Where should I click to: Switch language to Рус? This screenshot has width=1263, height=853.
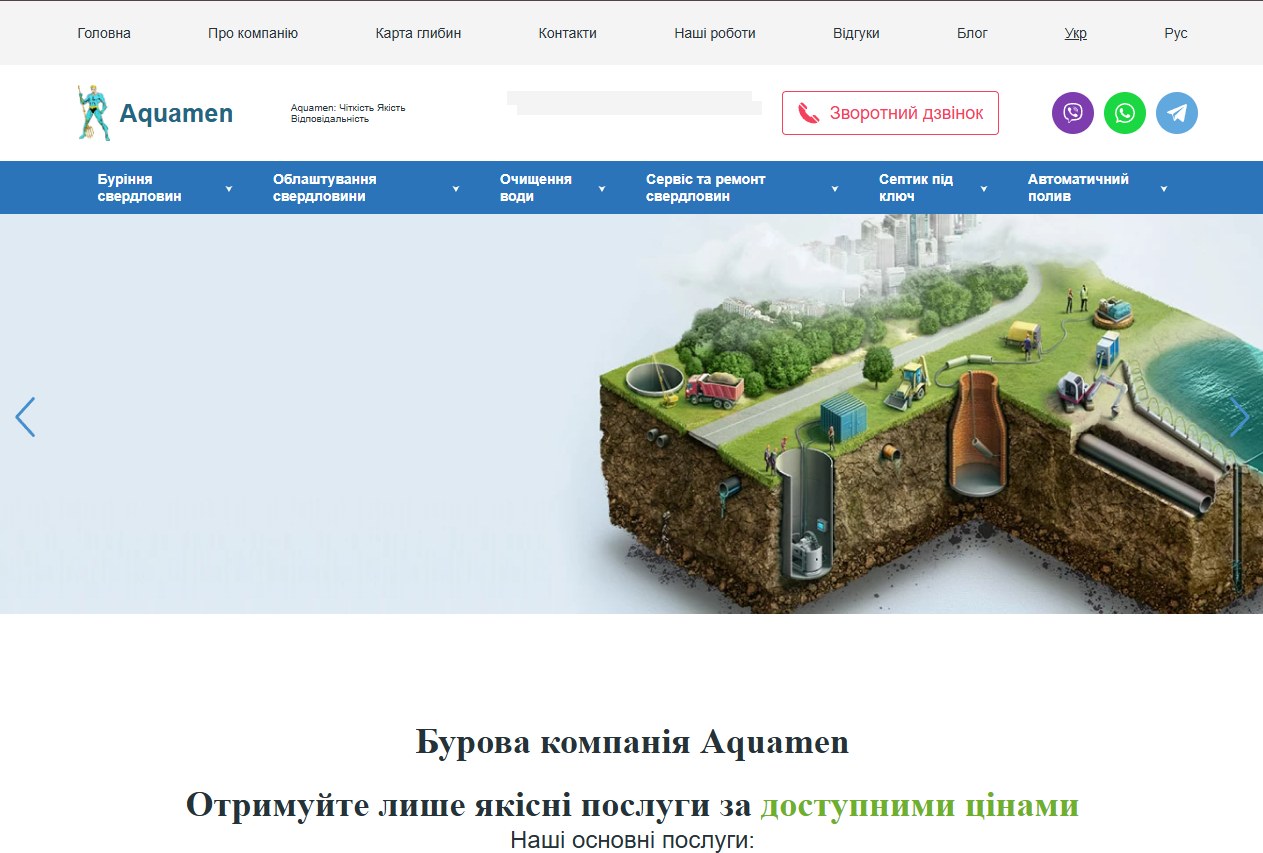click(x=1176, y=33)
